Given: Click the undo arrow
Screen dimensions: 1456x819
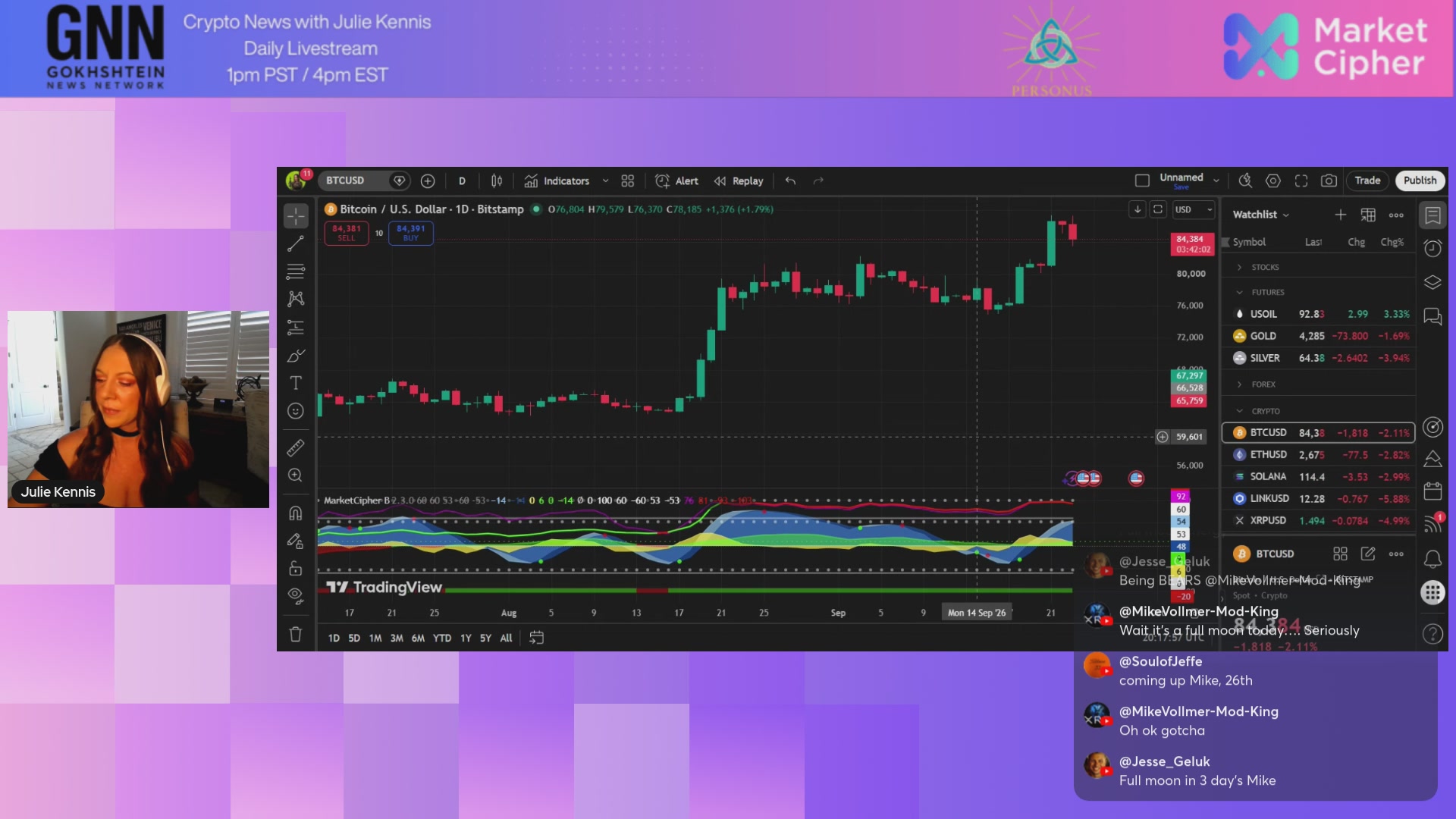Looking at the screenshot, I should tap(790, 180).
